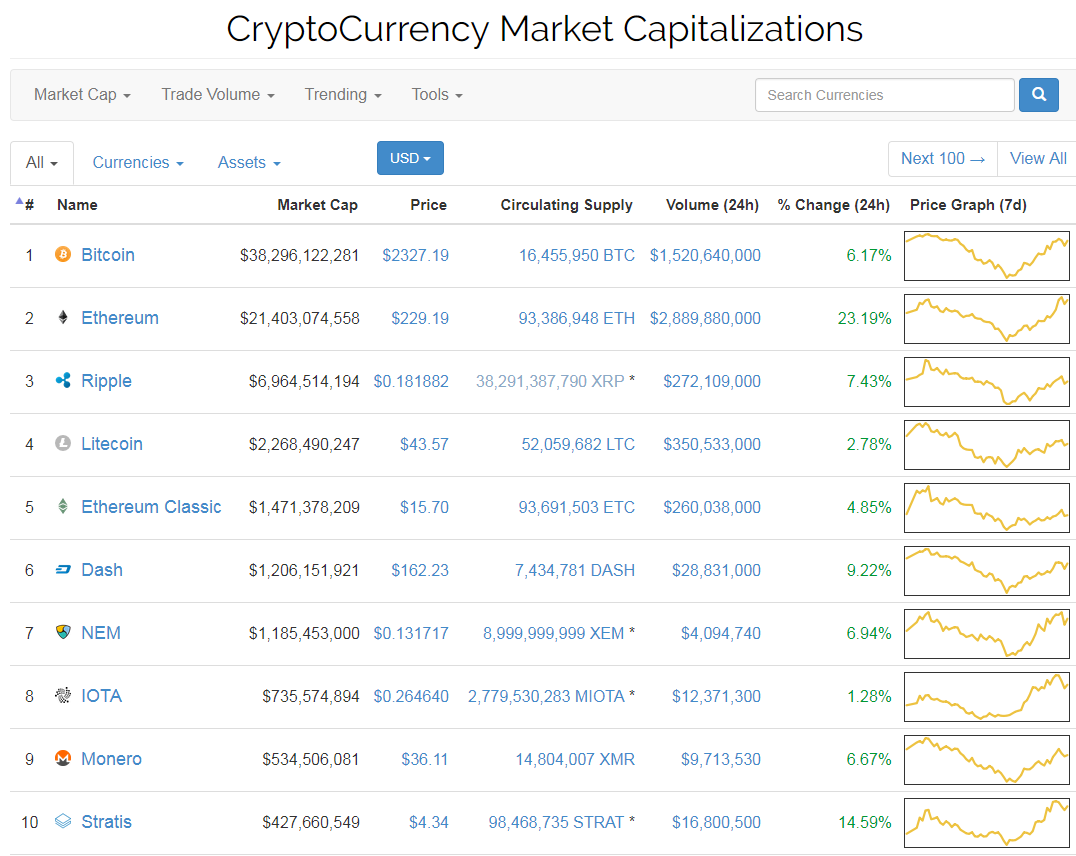Open Bitcoin 7-day price graph

[x=987, y=255]
